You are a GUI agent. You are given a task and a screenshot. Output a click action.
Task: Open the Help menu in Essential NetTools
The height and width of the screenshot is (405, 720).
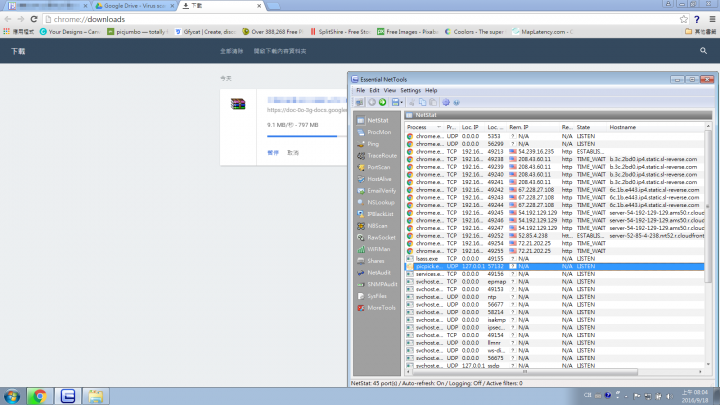tap(431, 90)
